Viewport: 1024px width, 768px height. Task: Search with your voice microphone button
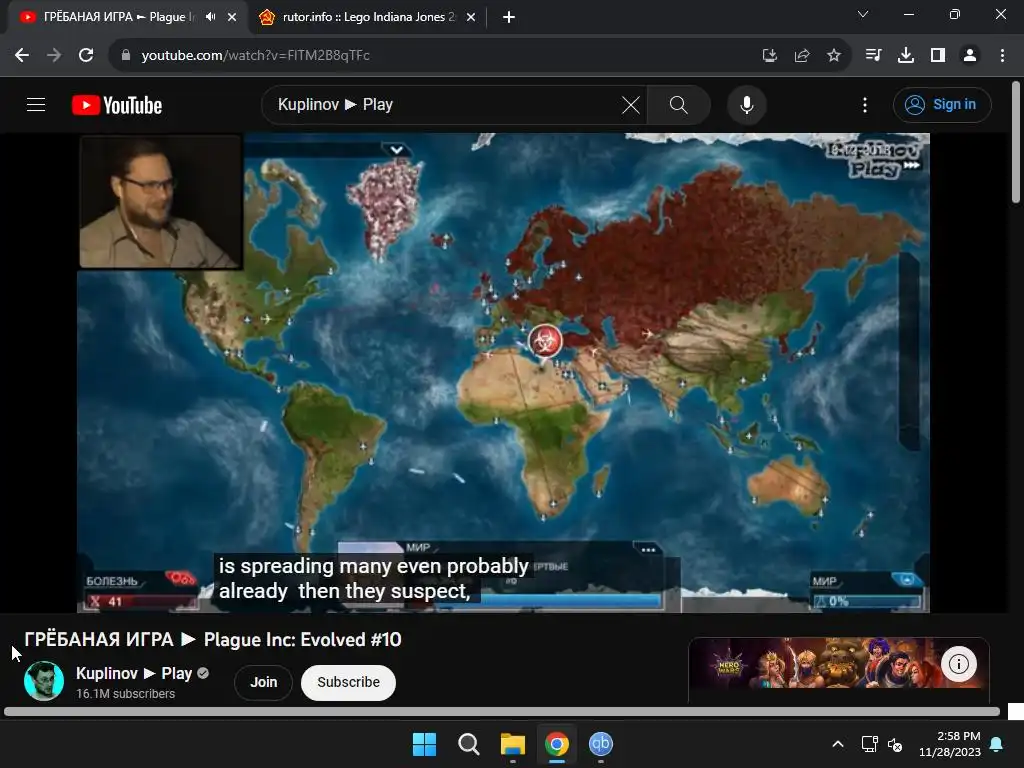coord(746,104)
